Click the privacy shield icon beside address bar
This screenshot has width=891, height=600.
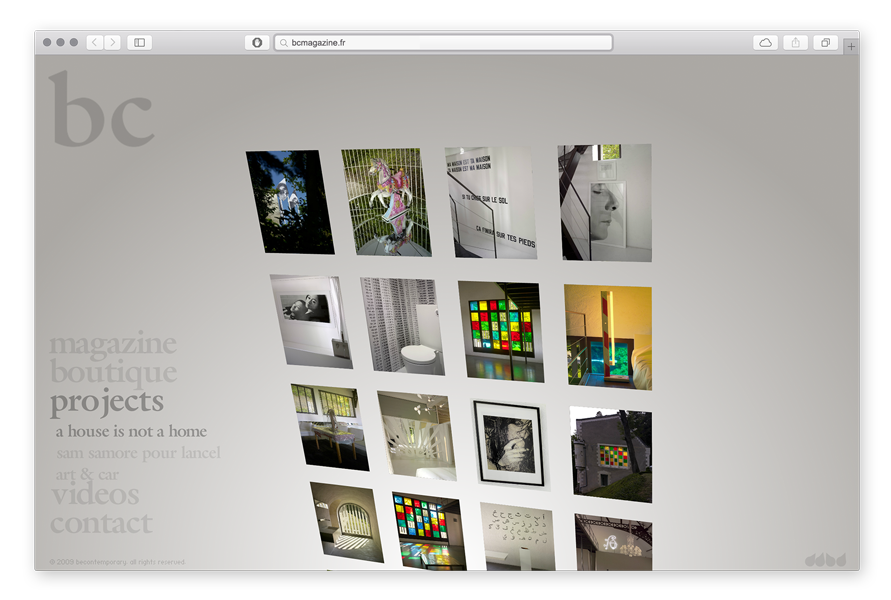tap(257, 43)
